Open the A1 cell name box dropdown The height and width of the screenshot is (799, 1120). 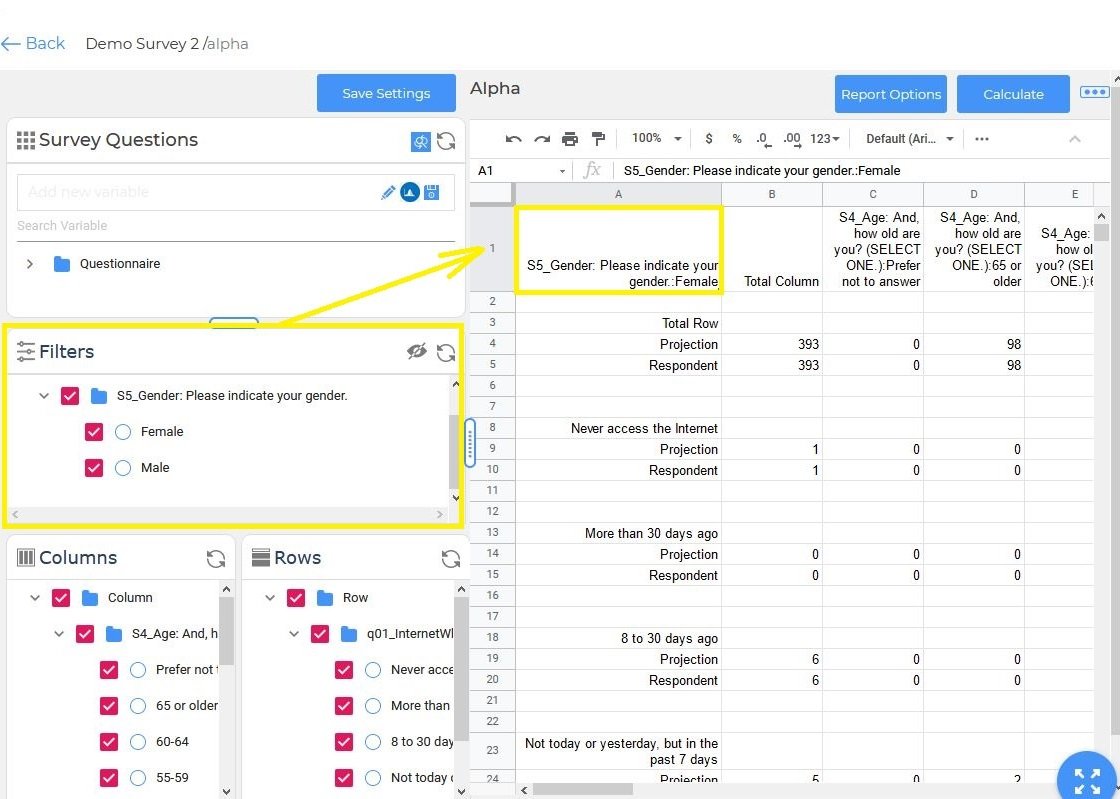[562, 171]
